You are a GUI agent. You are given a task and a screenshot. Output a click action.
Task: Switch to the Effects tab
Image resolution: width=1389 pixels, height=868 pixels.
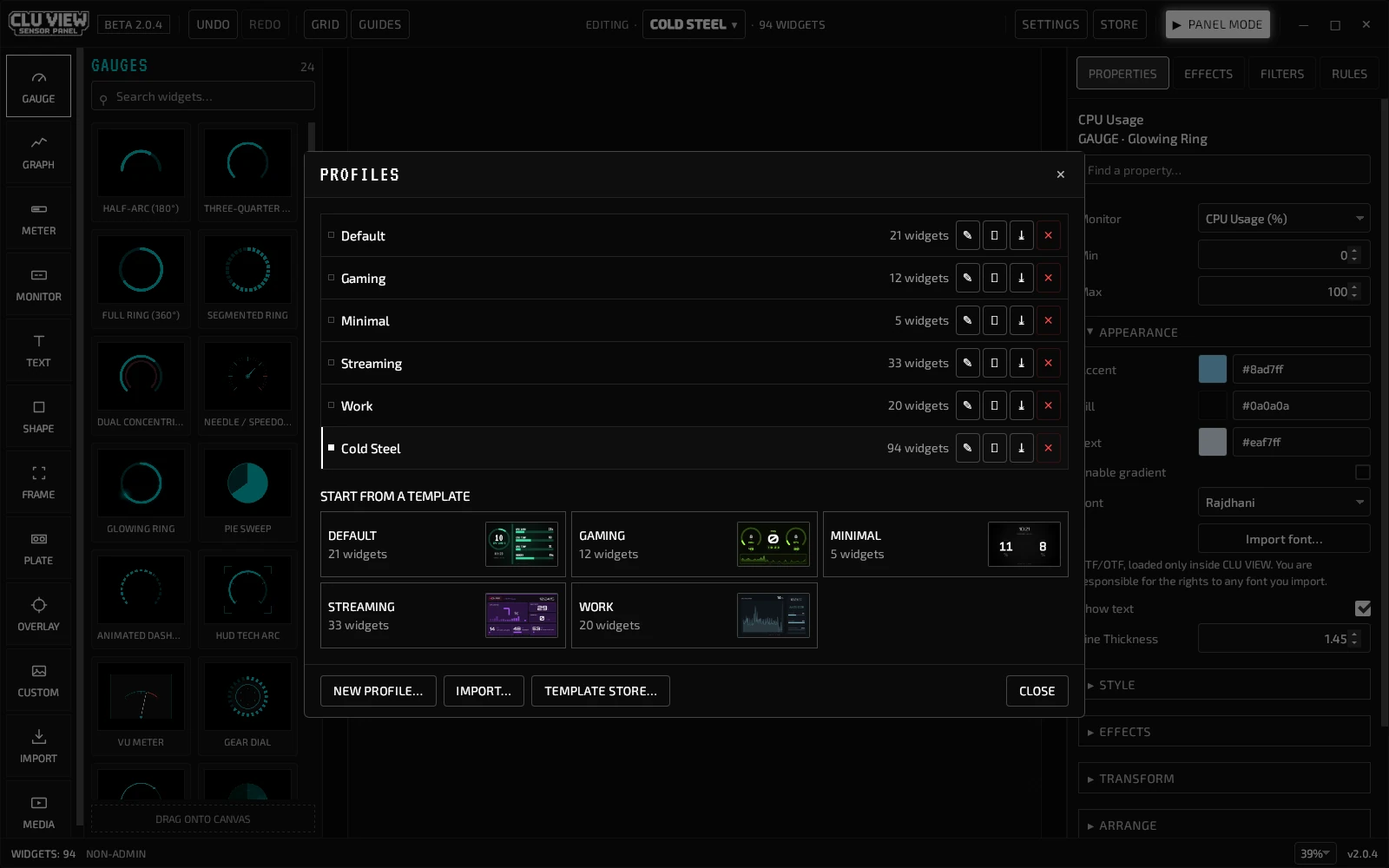click(1208, 74)
